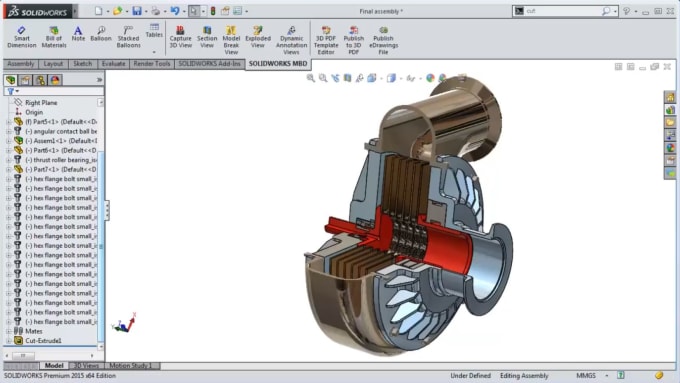This screenshot has width=680, height=383.
Task: Click the command search input field
Action: point(563,11)
